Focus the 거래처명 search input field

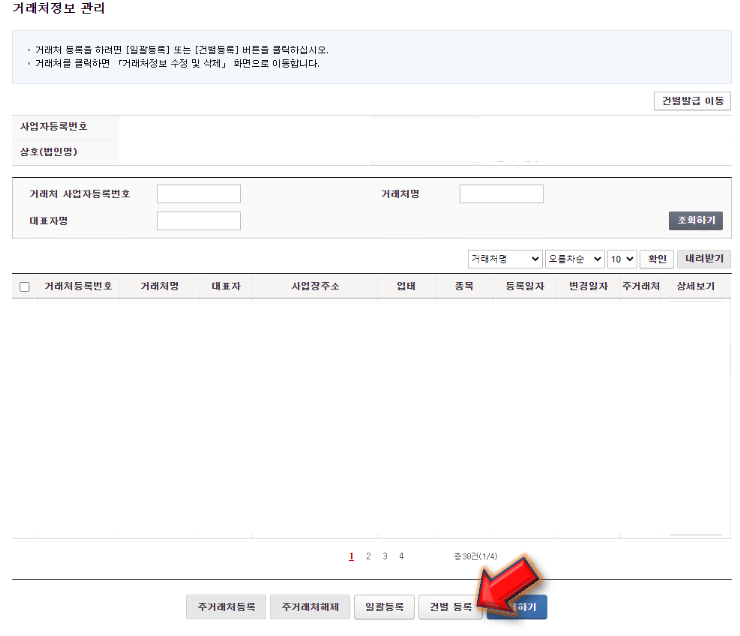pyautogui.click(x=501, y=194)
